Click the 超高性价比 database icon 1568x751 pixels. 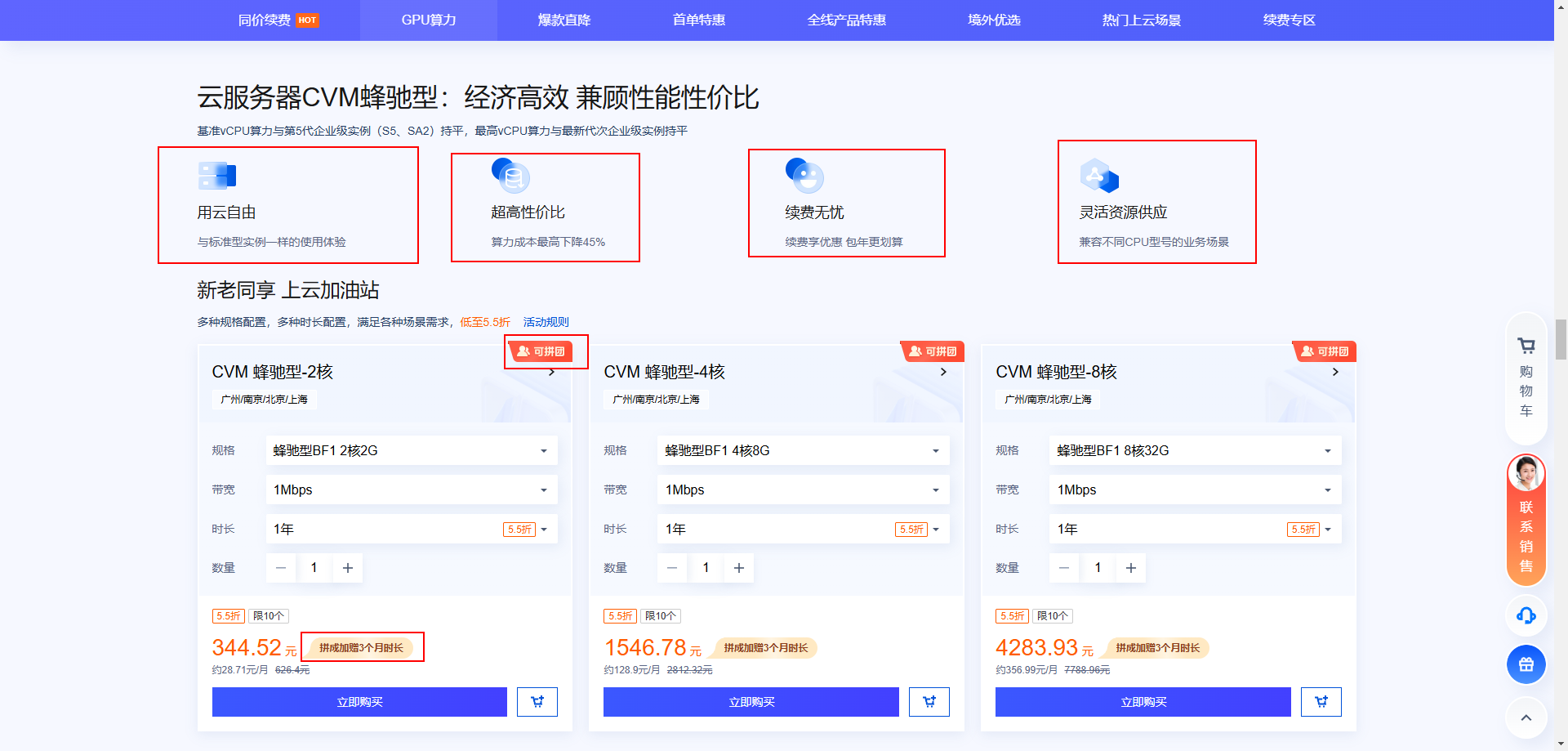510,176
